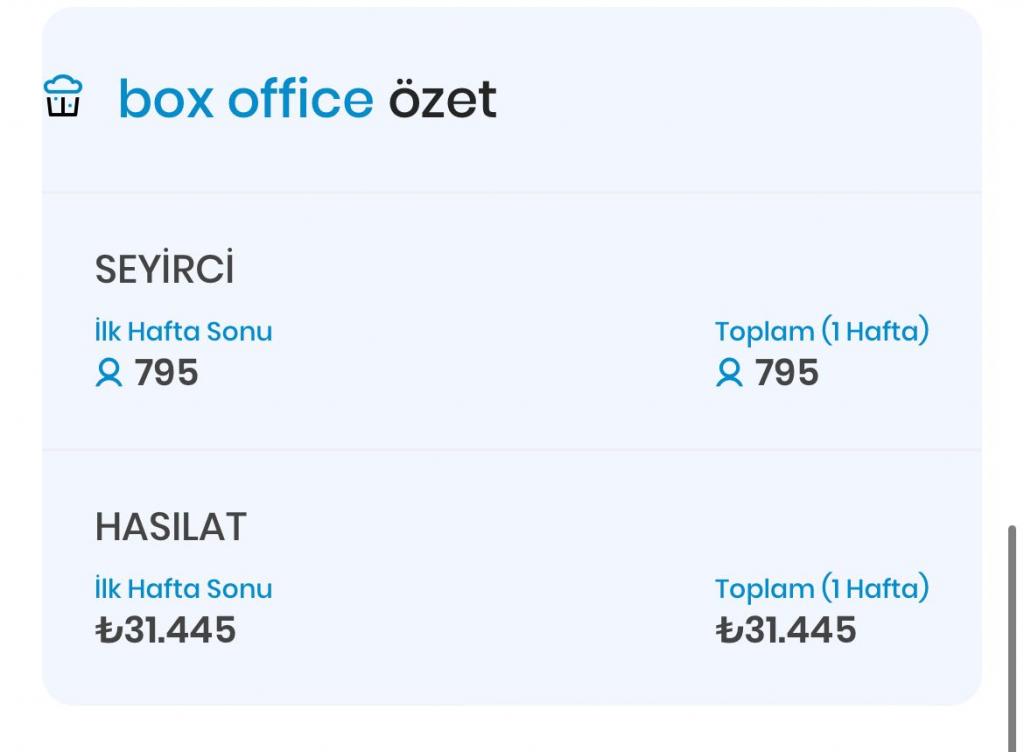Click person icon beside total audience count

(729, 373)
